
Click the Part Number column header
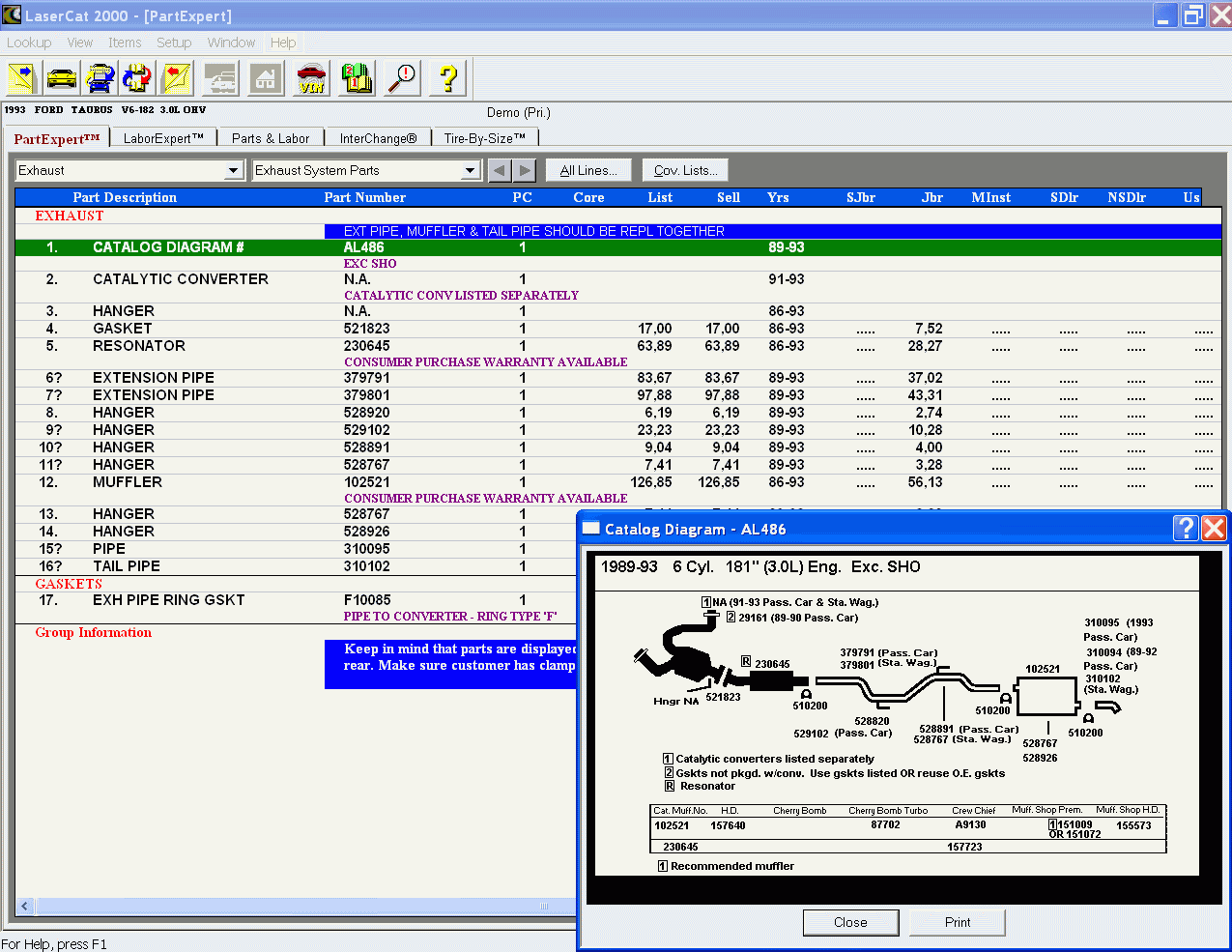(x=365, y=197)
